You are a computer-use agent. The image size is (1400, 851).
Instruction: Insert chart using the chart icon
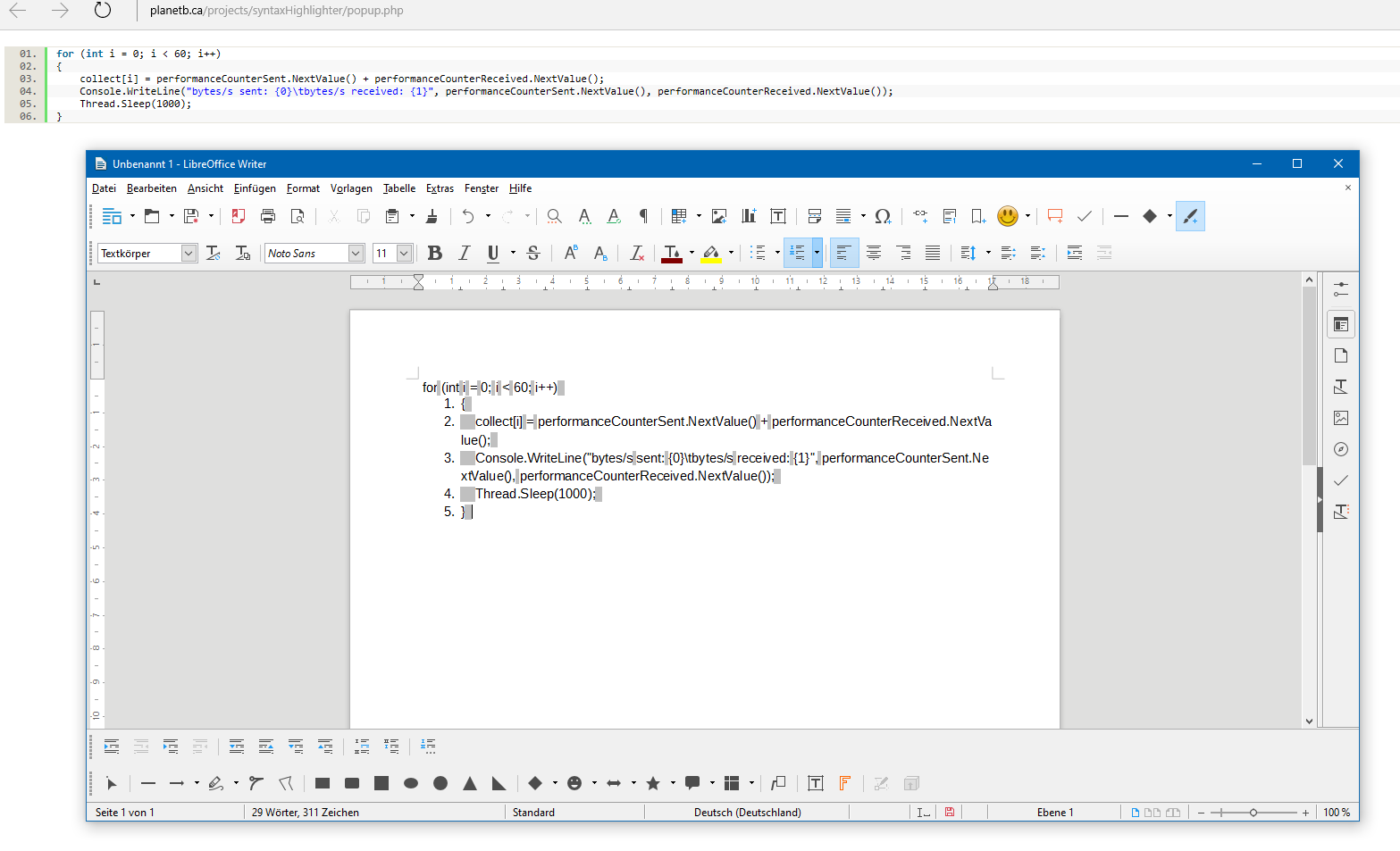tap(749, 216)
